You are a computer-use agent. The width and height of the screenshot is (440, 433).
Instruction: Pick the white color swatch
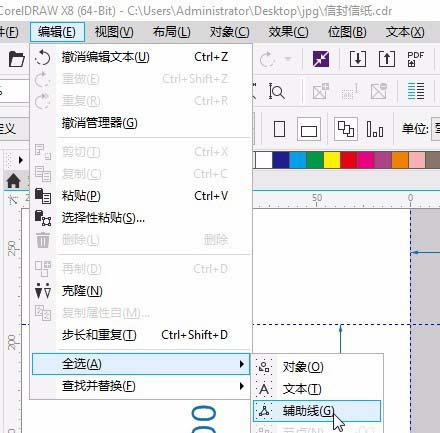264,160
